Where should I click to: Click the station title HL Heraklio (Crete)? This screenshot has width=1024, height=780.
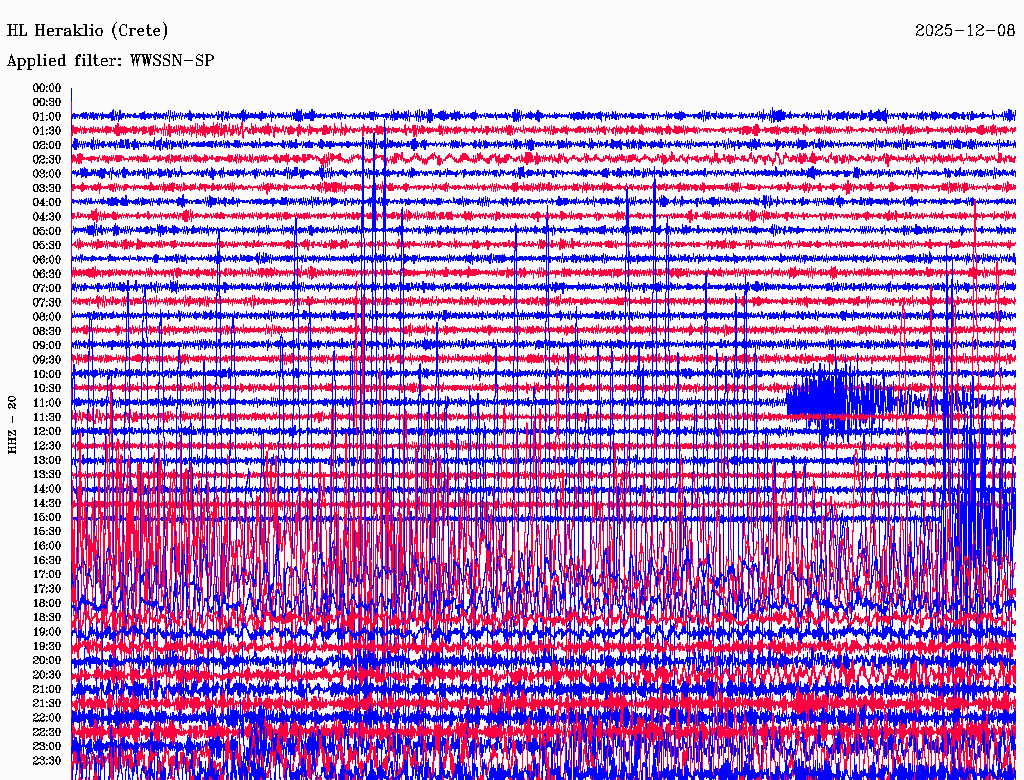point(88,31)
